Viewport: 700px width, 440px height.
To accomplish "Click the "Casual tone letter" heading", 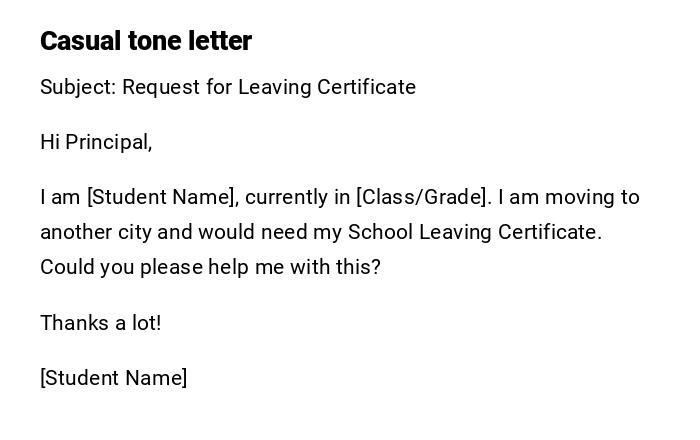I will pos(146,41).
